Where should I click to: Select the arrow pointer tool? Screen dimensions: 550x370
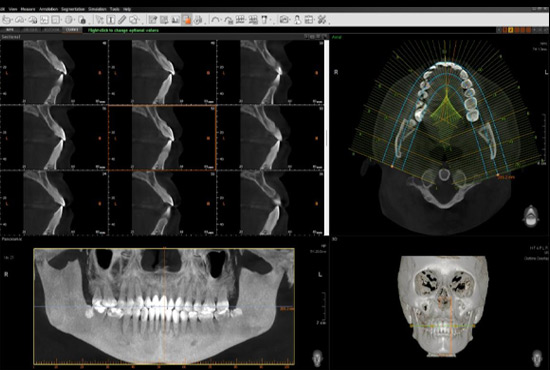tap(99, 20)
